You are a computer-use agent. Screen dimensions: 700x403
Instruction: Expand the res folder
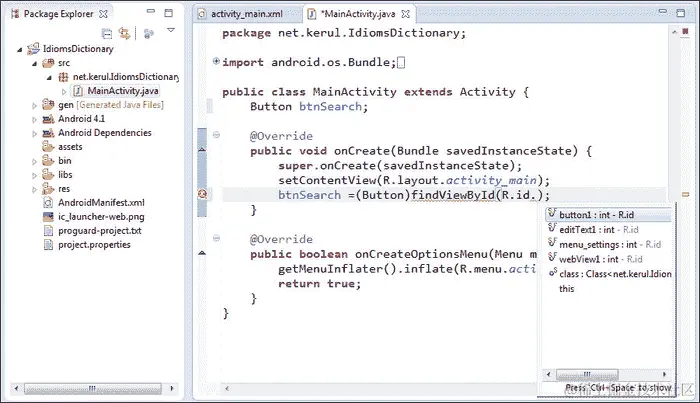(x=34, y=190)
